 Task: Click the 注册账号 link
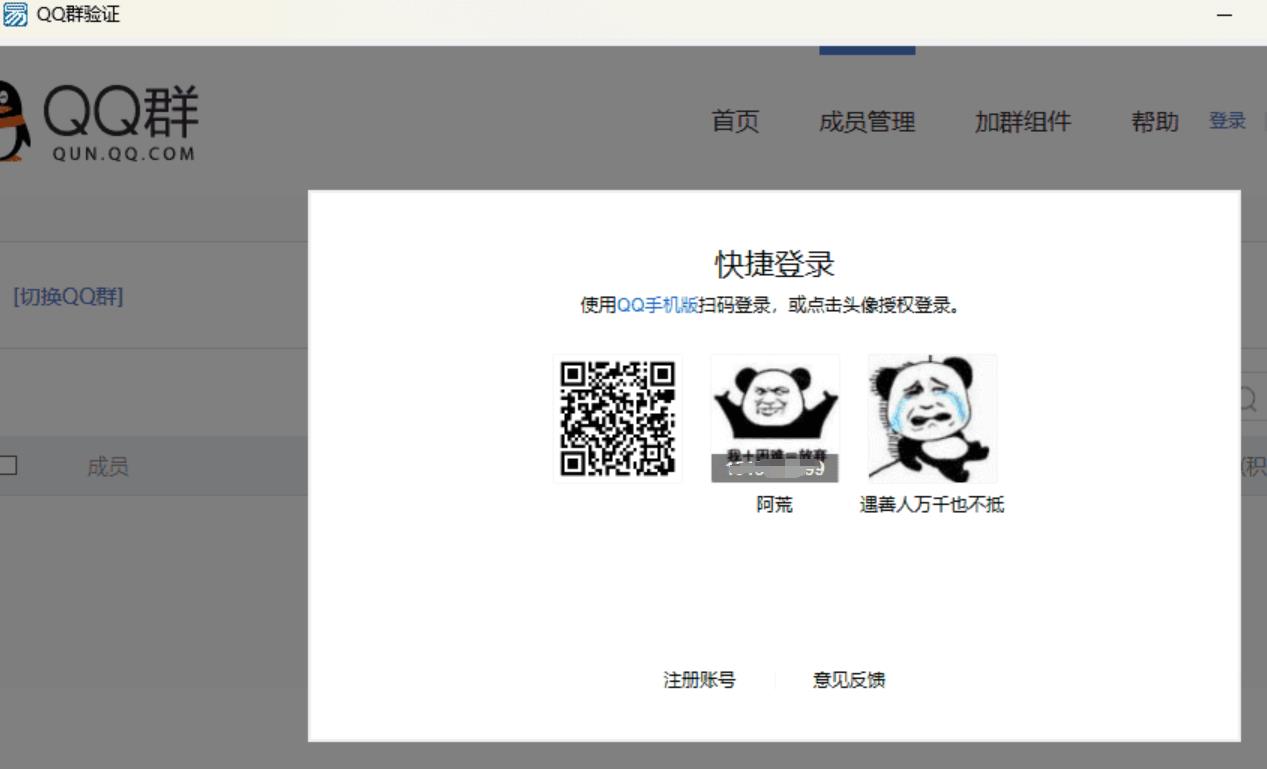700,680
